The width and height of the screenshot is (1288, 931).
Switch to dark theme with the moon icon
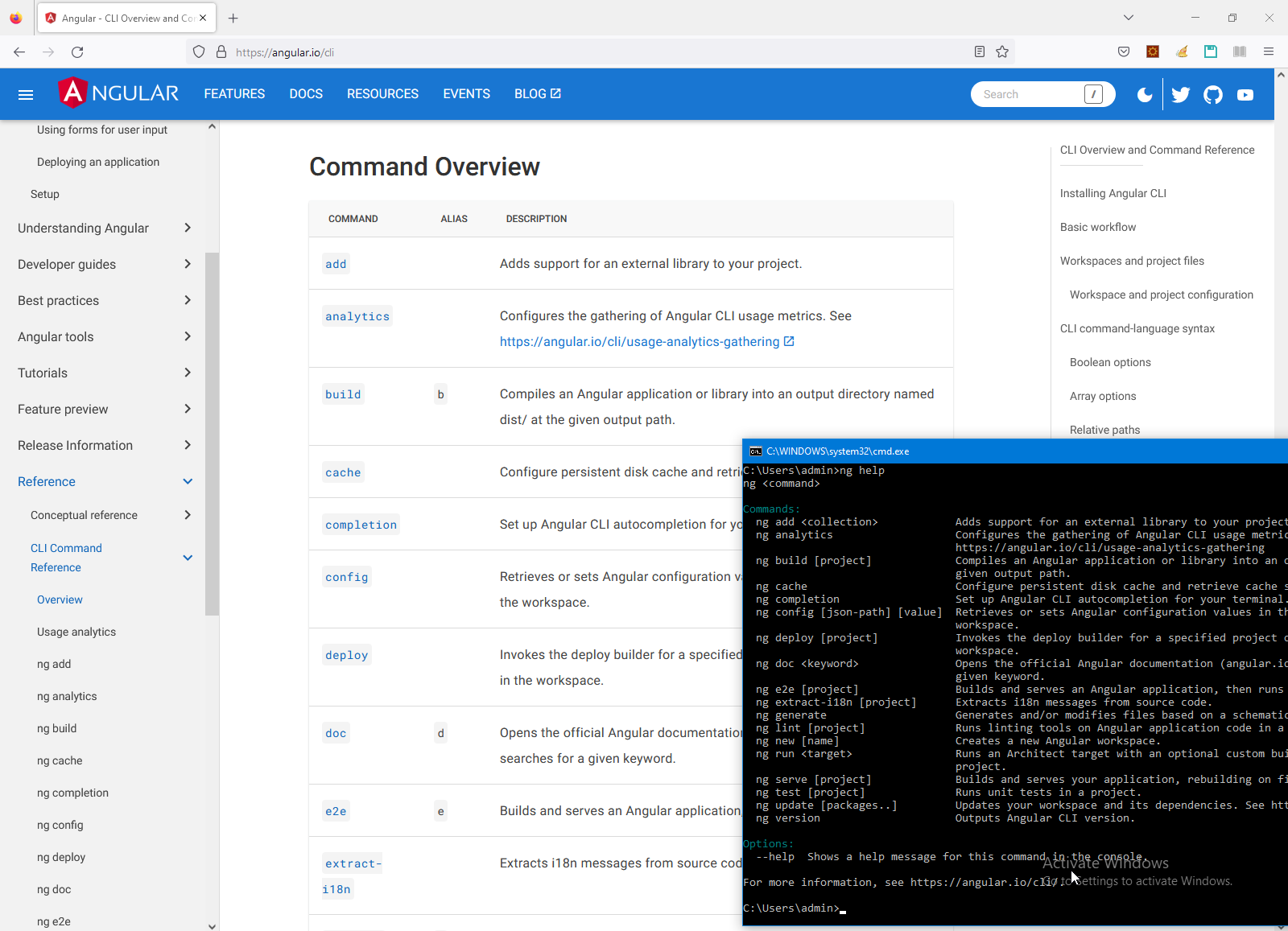[1144, 95]
